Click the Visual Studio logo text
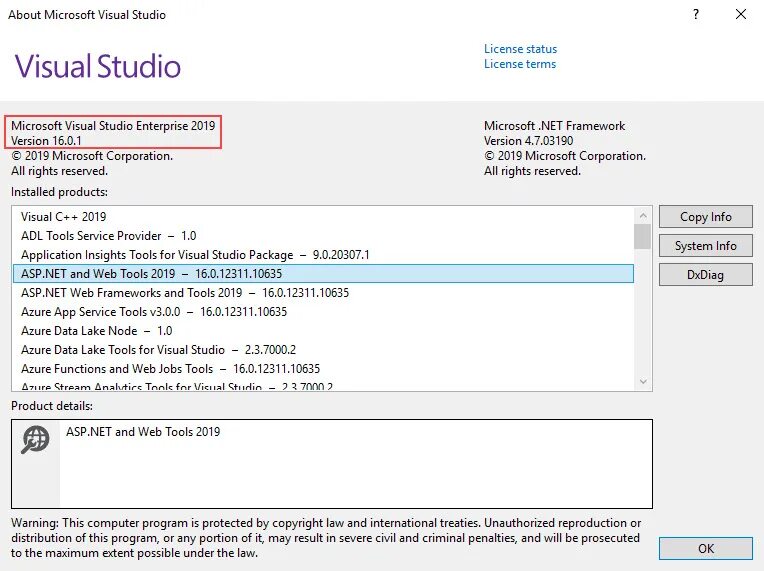The width and height of the screenshot is (764, 571). [x=98, y=66]
